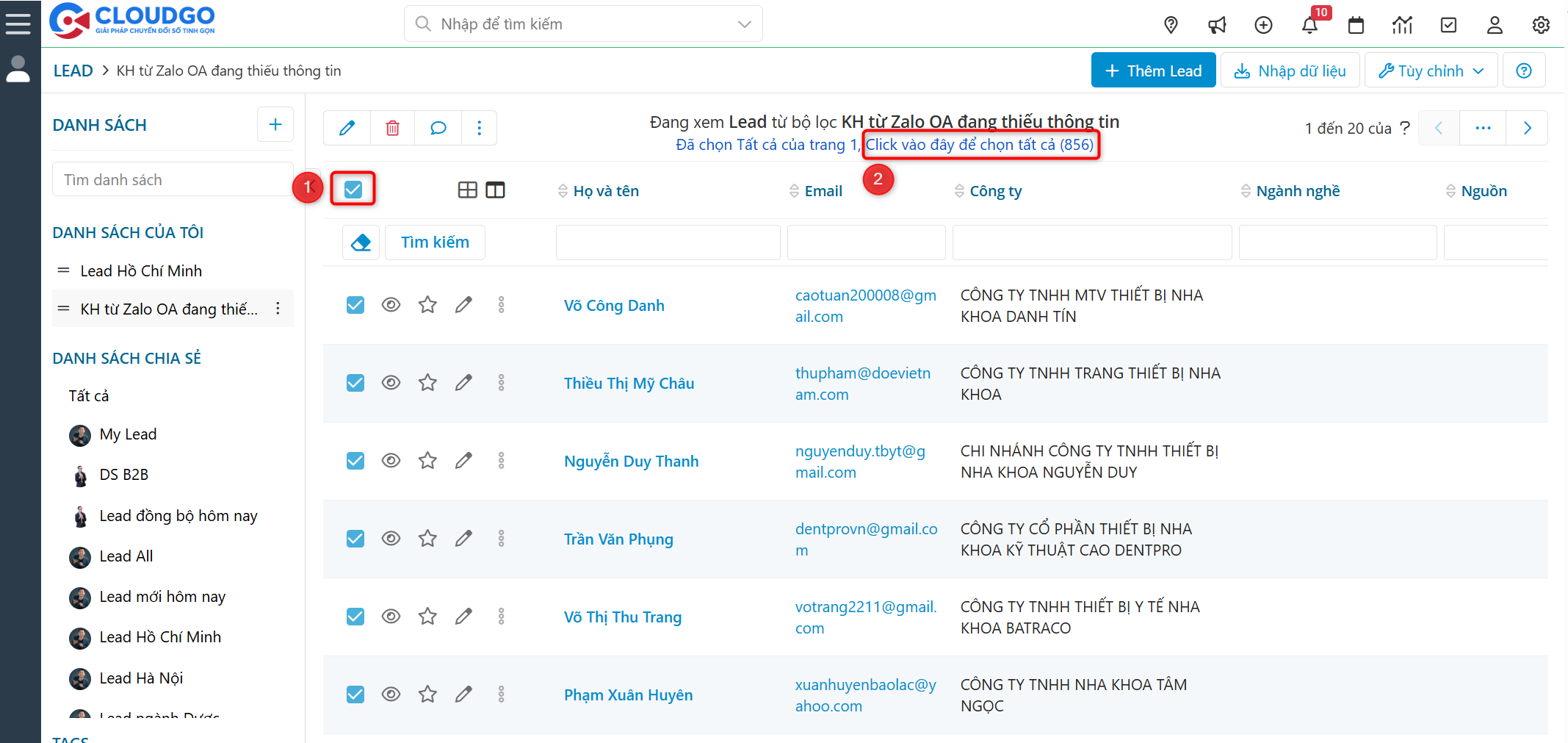The image size is (1568, 743).
Task: Open the comment bubble icon in toolbar
Action: [438, 128]
